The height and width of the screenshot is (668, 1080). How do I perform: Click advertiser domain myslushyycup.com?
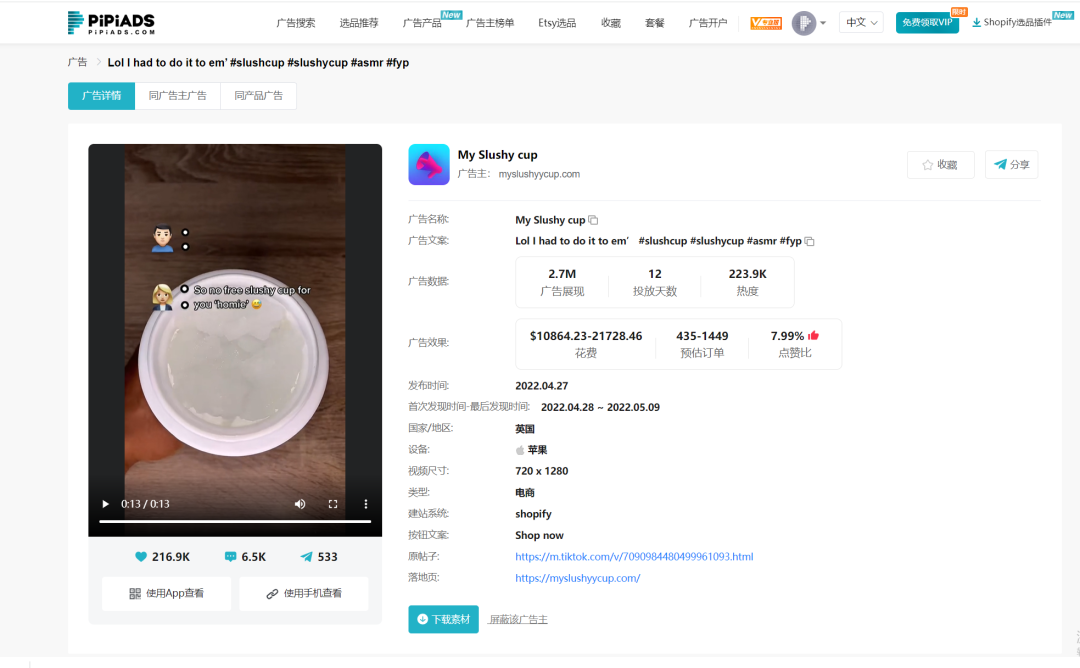coord(539,174)
